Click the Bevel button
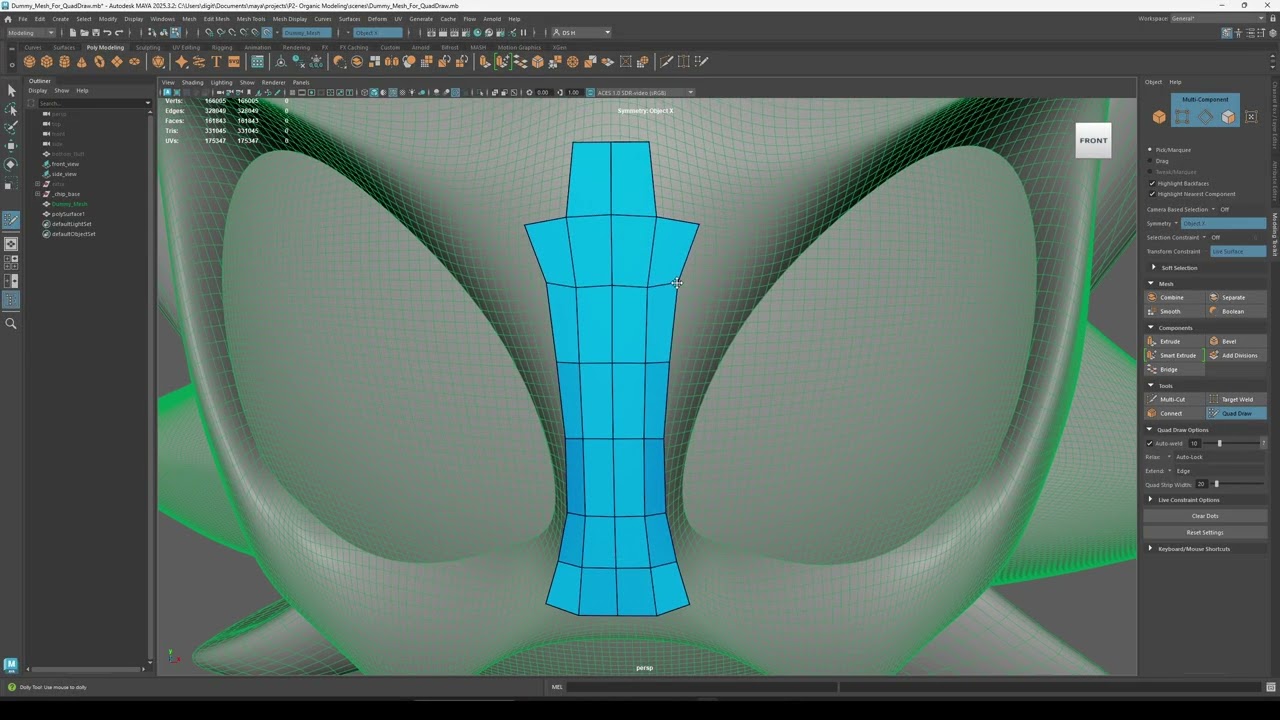1280x720 pixels. pos(1236,341)
